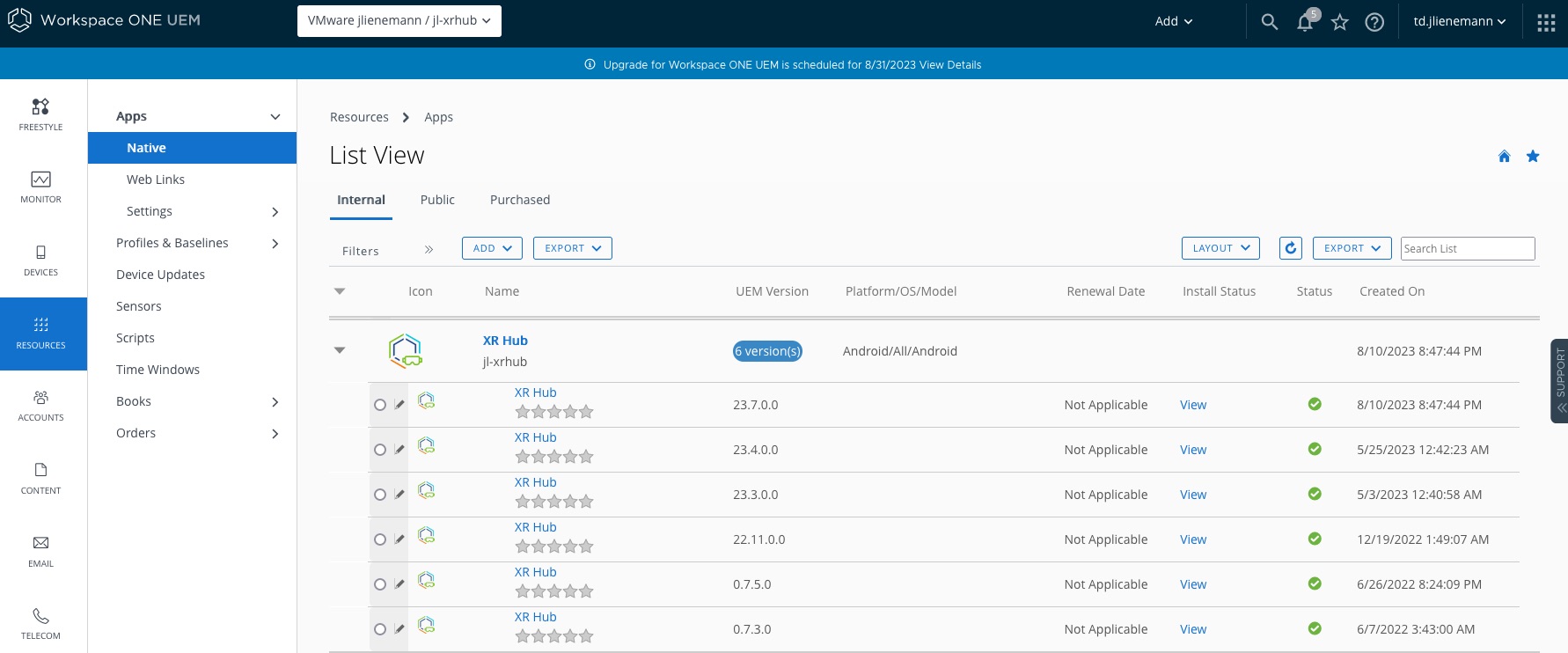Expand the Filters panel
The width and height of the screenshot is (1568, 653).
point(429,250)
